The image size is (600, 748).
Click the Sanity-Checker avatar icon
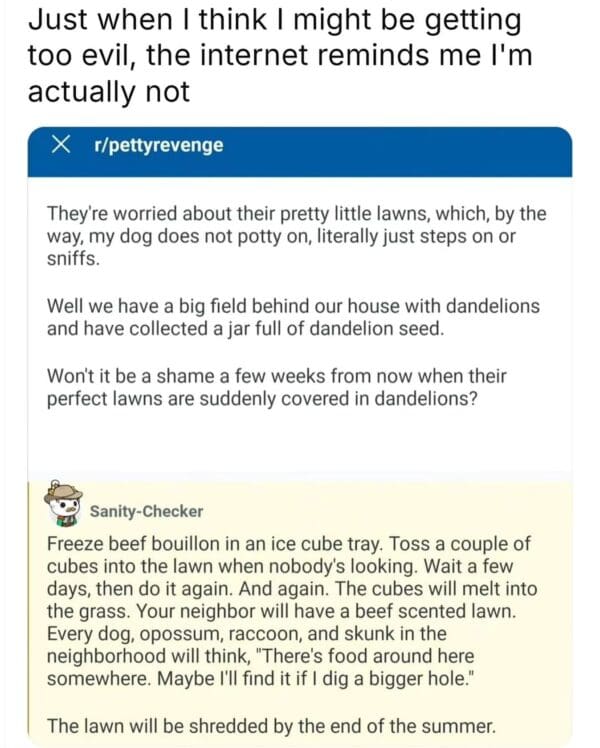pos(64,502)
